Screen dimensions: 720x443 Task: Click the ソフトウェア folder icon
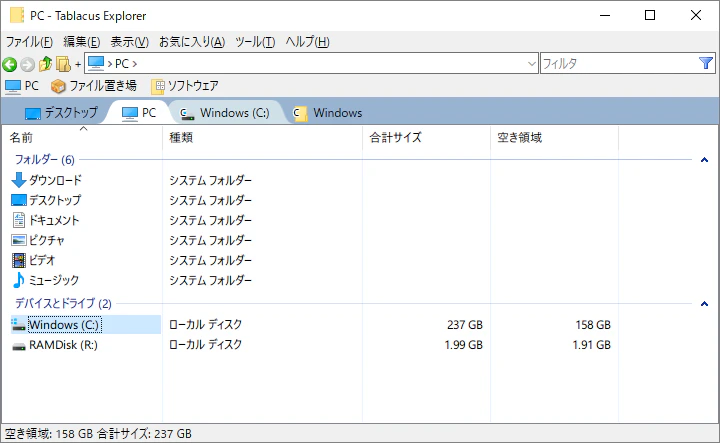point(158,86)
